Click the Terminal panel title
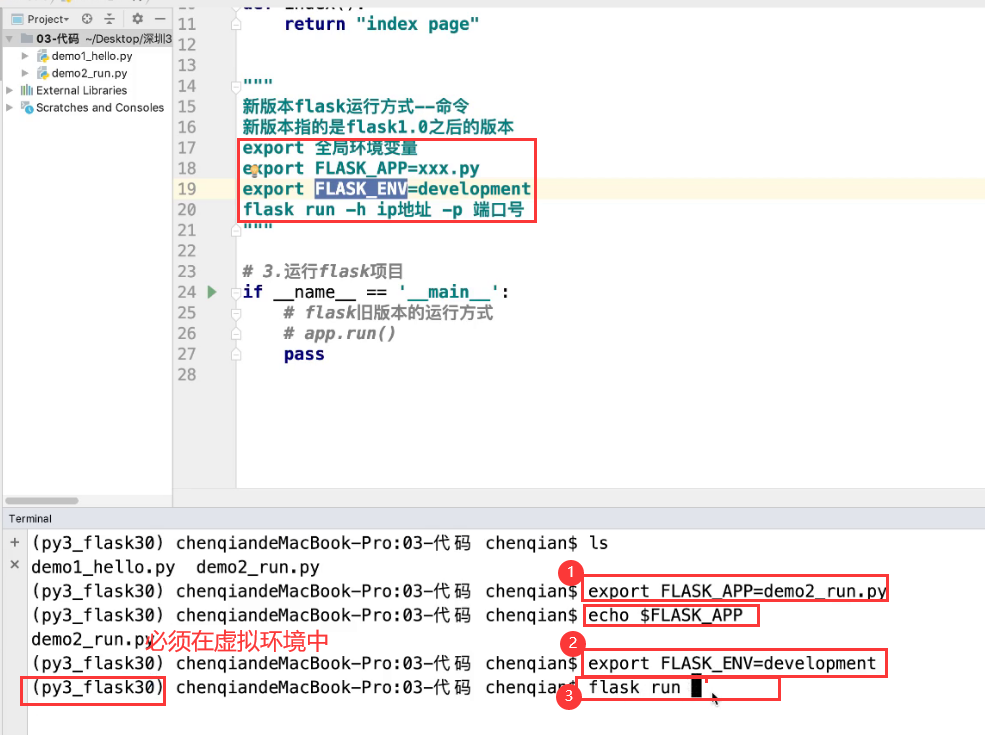Screen dimensions: 985x735 30,519
